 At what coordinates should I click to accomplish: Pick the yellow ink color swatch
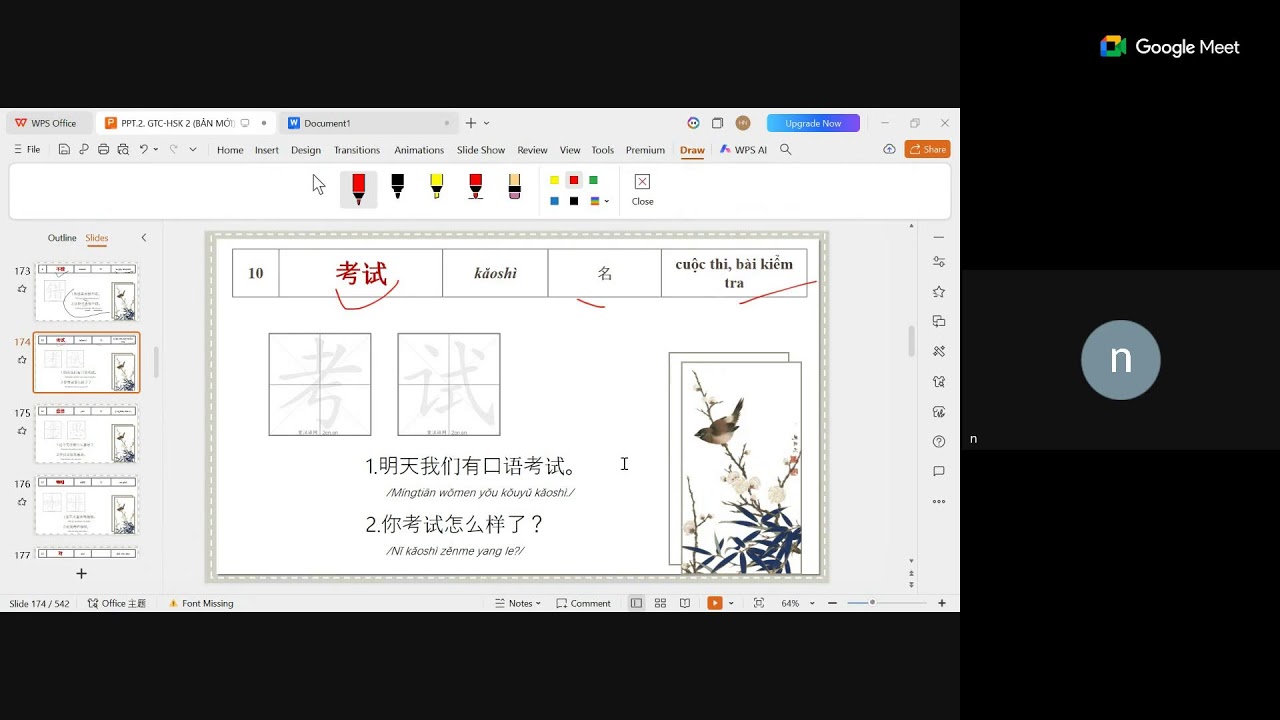[x=554, y=180]
